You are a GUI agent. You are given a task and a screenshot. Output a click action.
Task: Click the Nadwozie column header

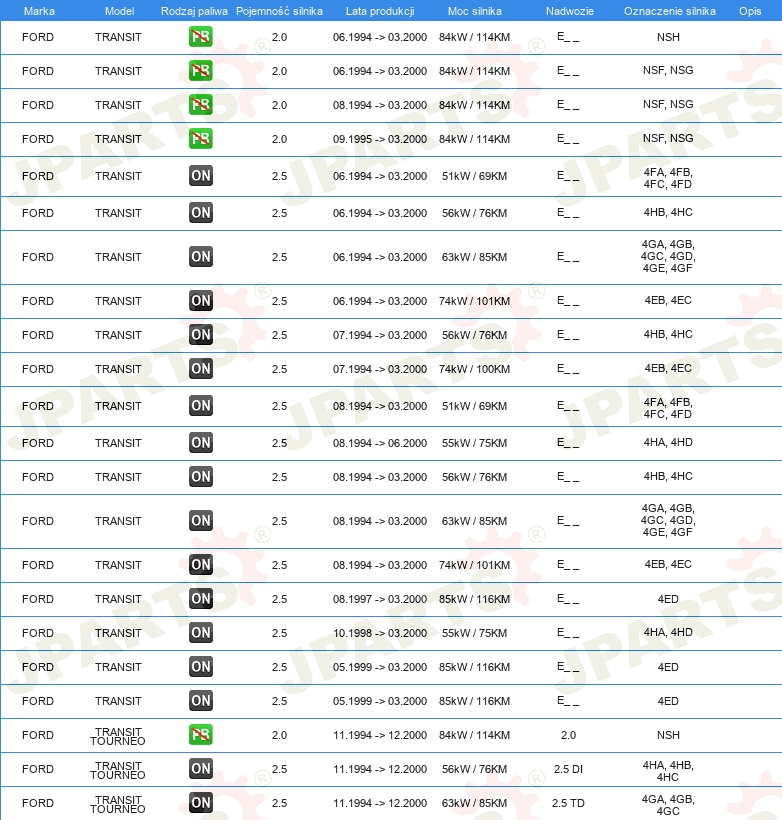click(570, 11)
